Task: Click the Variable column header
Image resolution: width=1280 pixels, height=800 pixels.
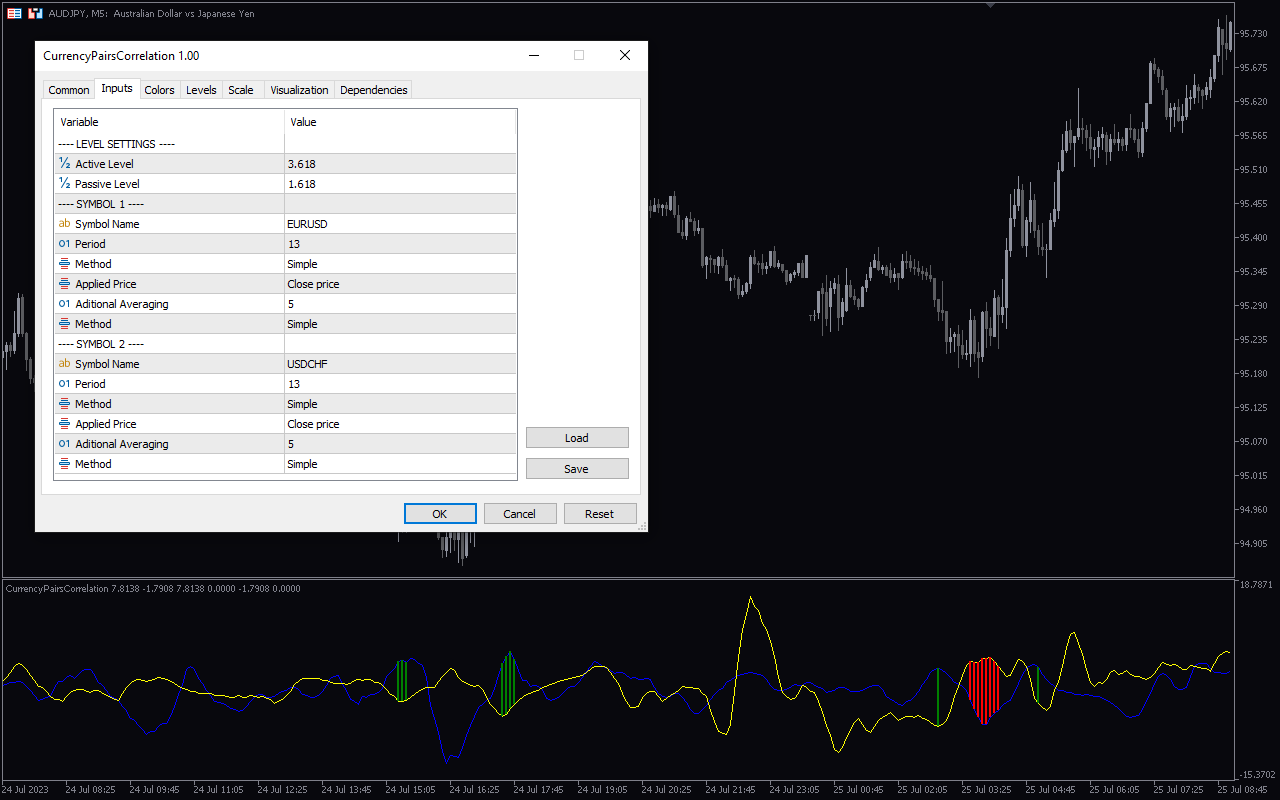Action: click(170, 122)
